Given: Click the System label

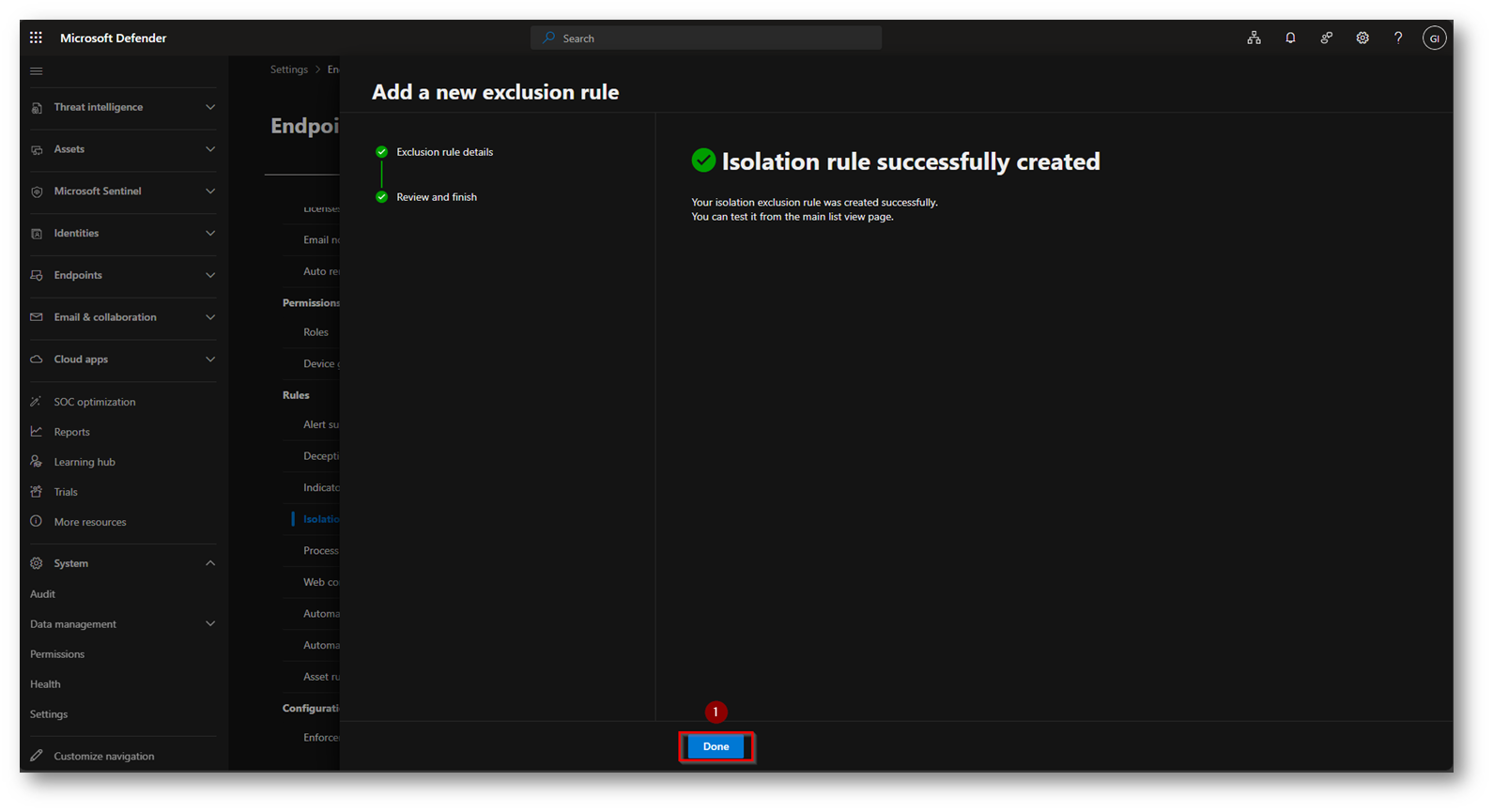Looking at the screenshot, I should click(71, 563).
